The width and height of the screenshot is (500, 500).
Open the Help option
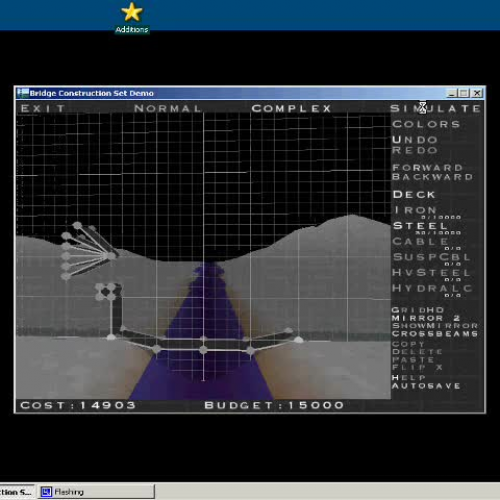(x=409, y=378)
